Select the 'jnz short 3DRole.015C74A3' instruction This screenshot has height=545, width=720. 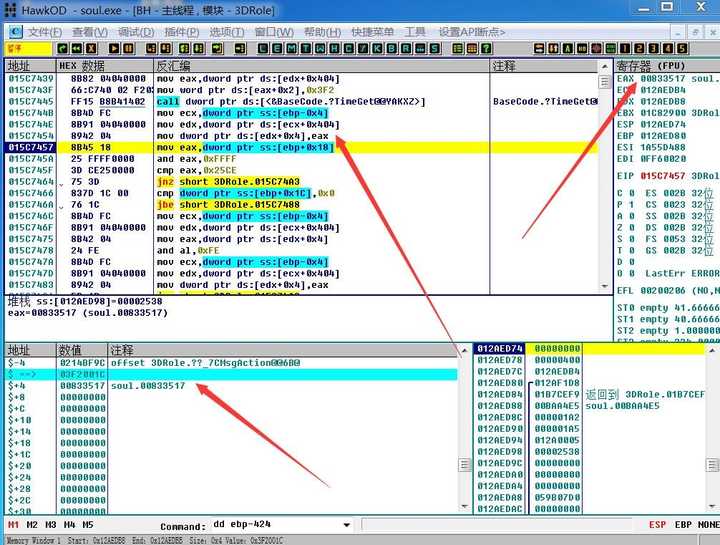click(x=228, y=182)
